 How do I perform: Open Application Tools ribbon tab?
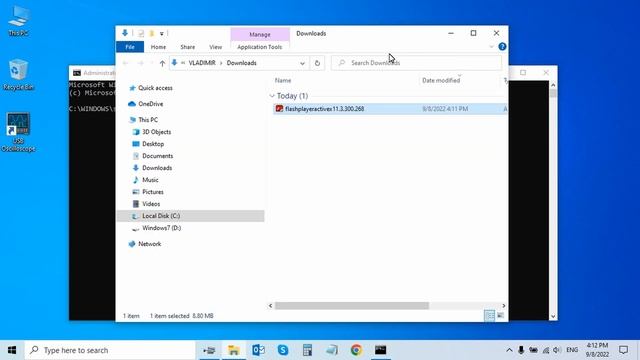pos(260,47)
